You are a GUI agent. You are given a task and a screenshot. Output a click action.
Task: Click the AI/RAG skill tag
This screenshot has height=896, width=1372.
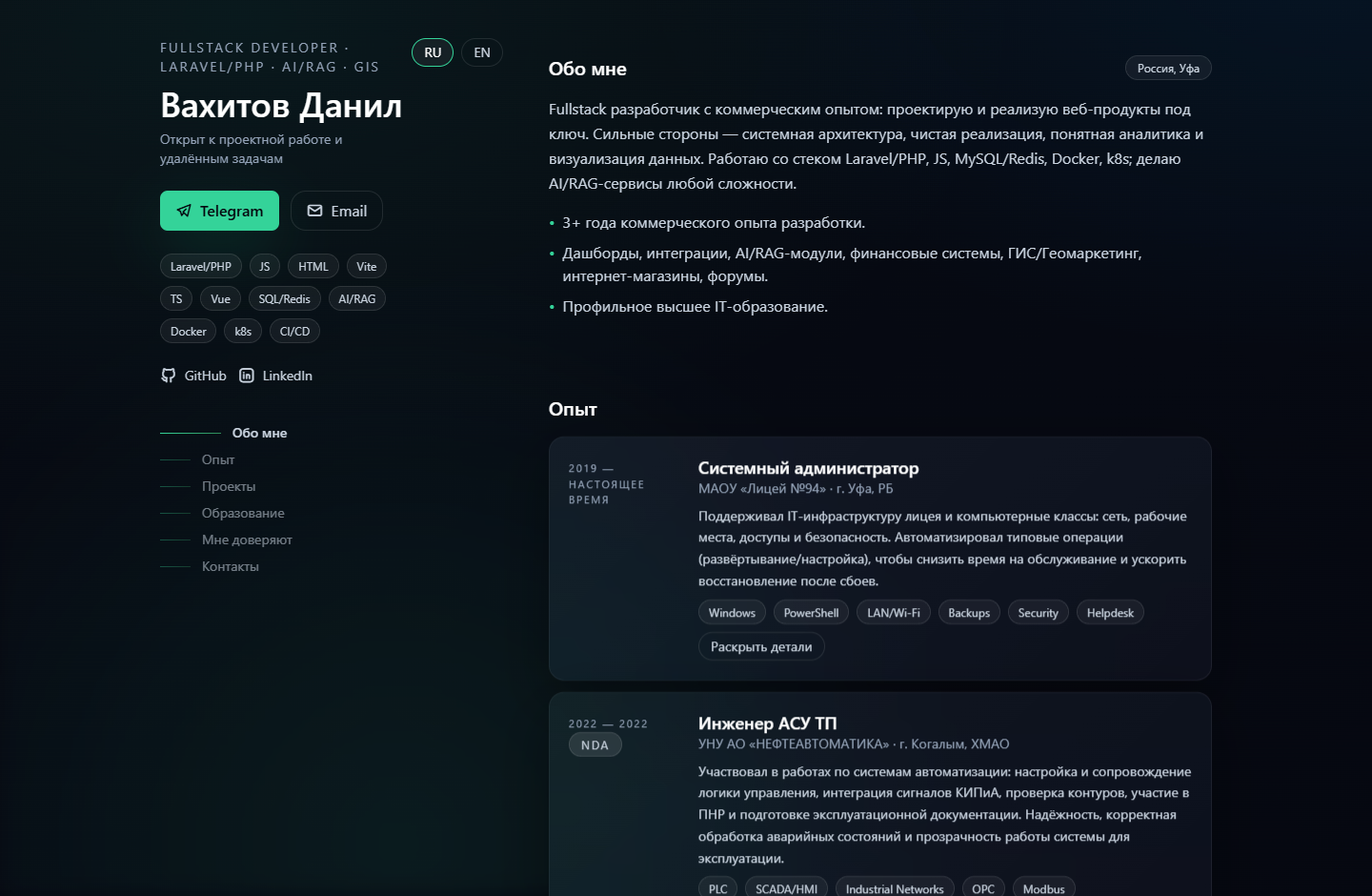tap(357, 299)
